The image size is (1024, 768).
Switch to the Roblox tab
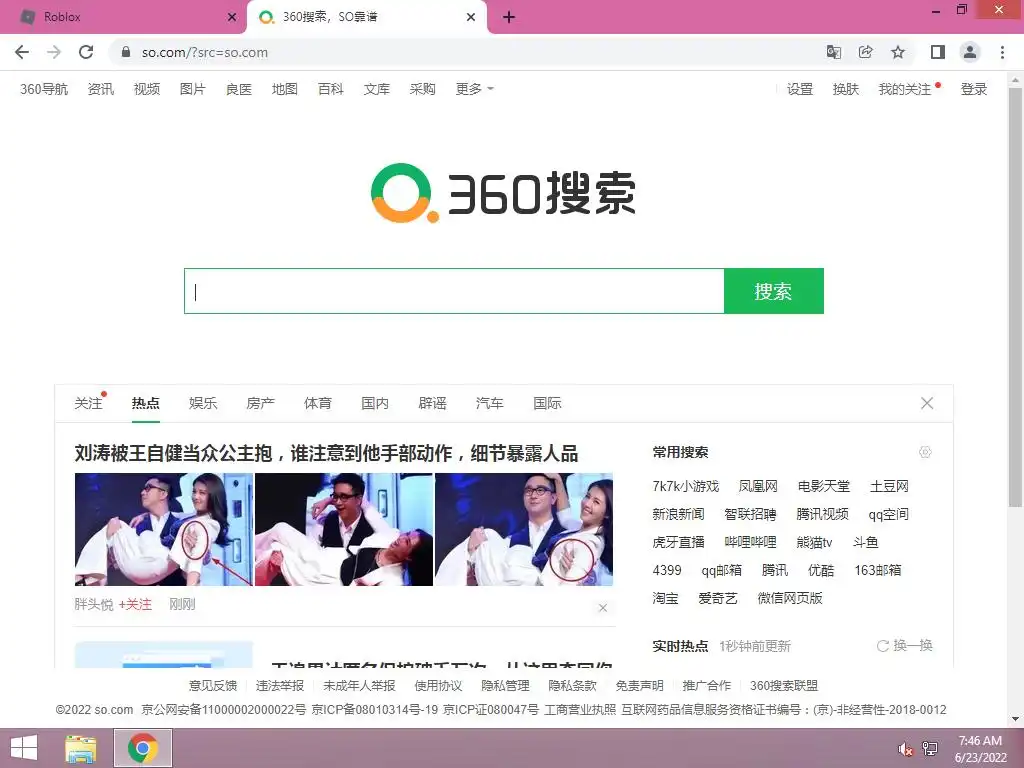(123, 18)
